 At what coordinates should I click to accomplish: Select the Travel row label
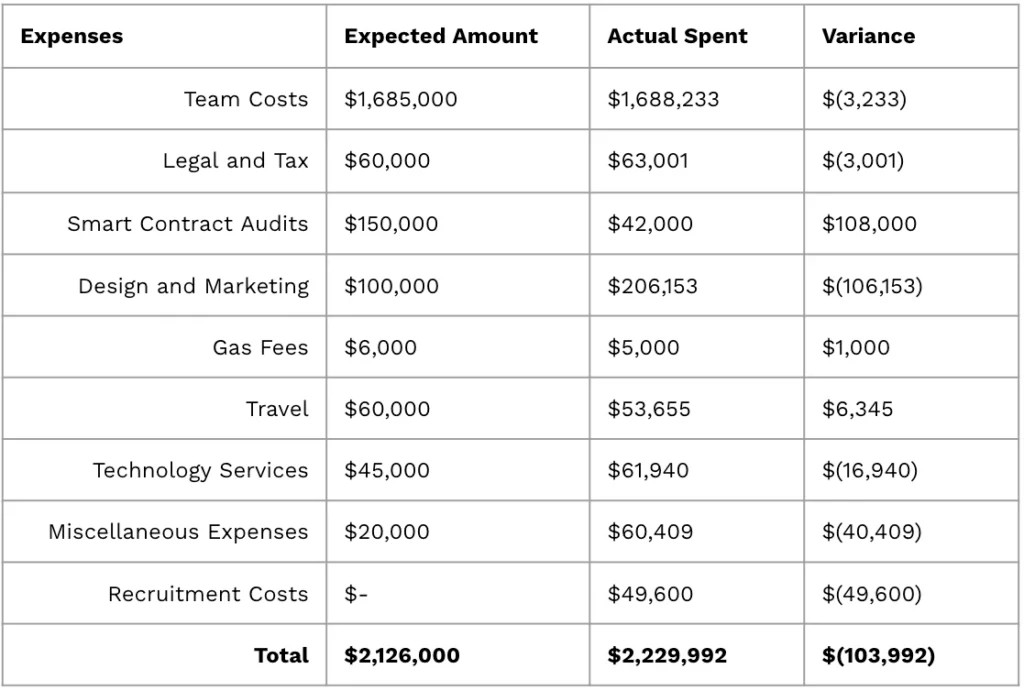click(x=277, y=409)
